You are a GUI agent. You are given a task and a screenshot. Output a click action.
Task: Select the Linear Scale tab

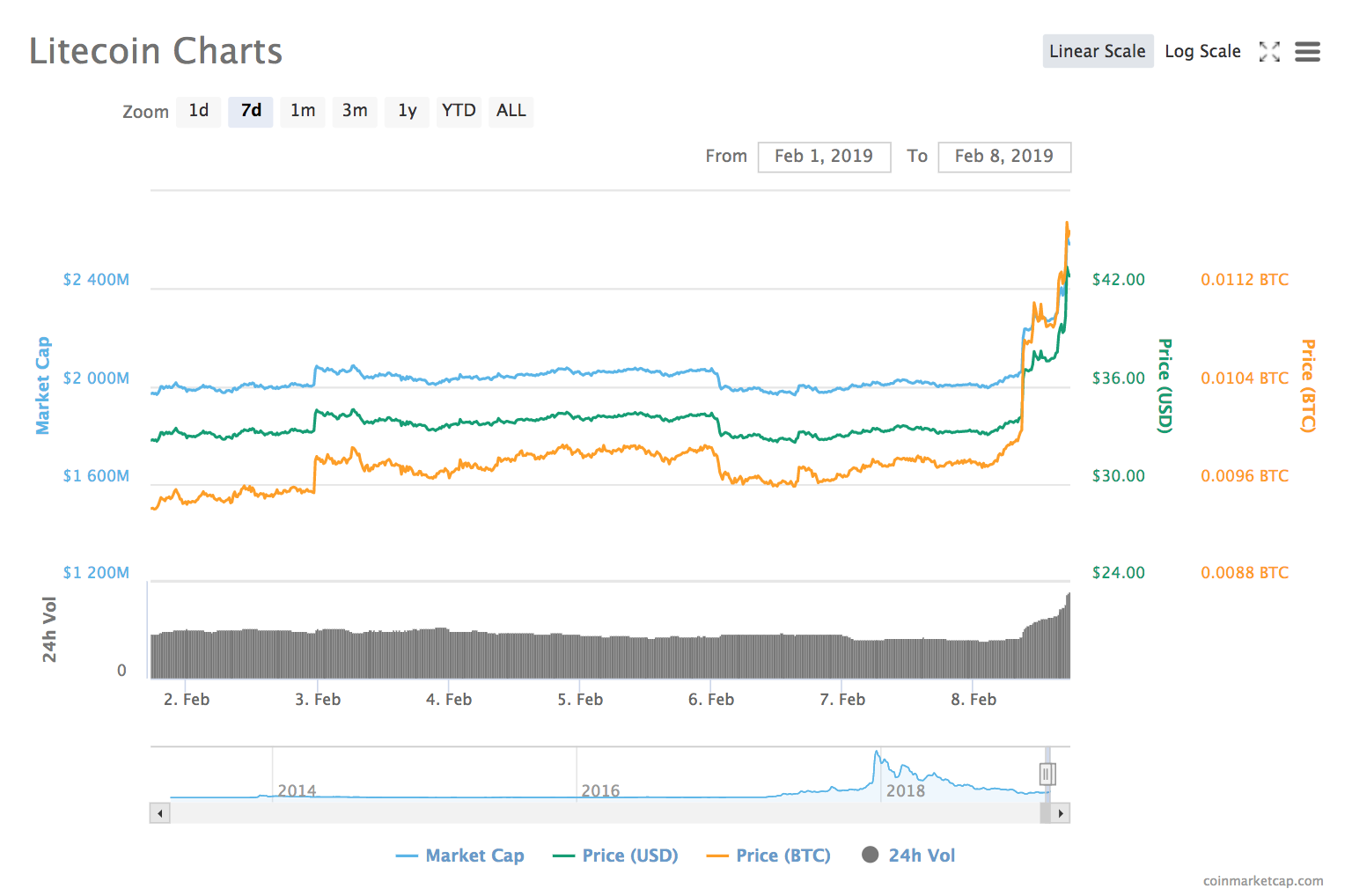click(1098, 51)
